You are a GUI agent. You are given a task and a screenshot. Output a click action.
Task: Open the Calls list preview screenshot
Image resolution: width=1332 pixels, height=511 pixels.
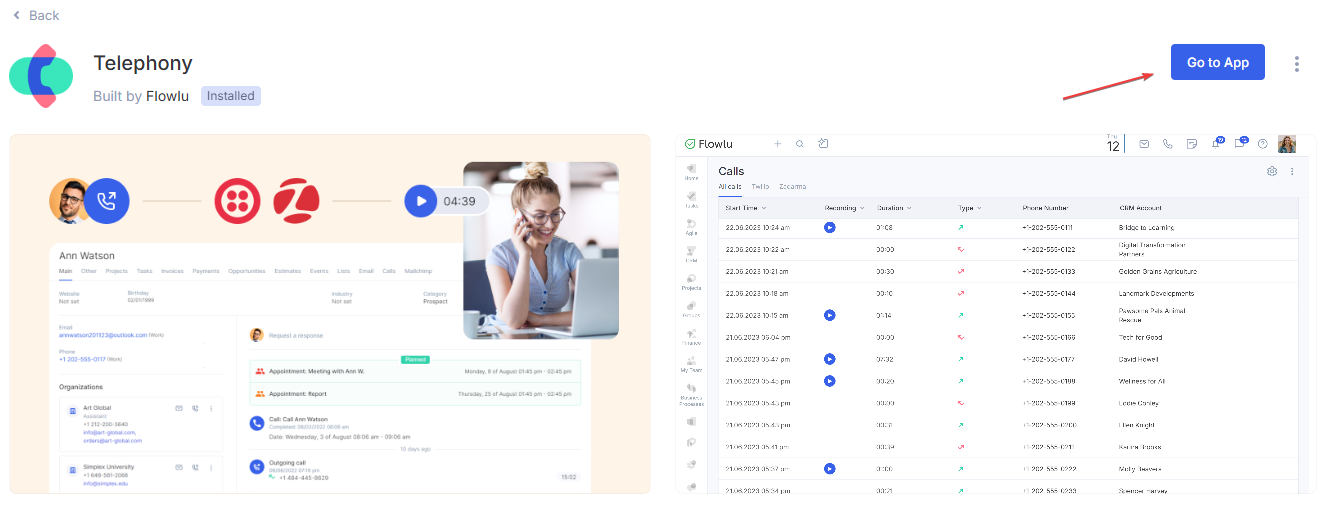(996, 314)
